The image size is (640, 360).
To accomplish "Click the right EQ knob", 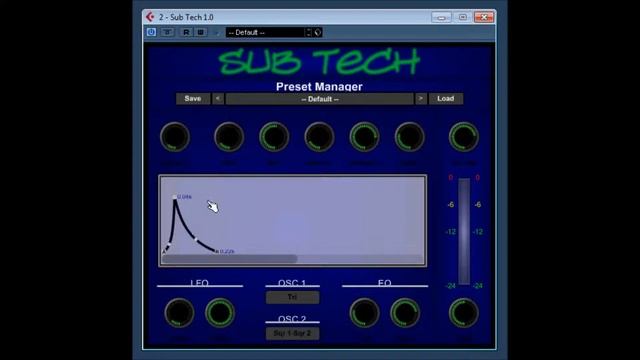I will pyautogui.click(x=405, y=313).
